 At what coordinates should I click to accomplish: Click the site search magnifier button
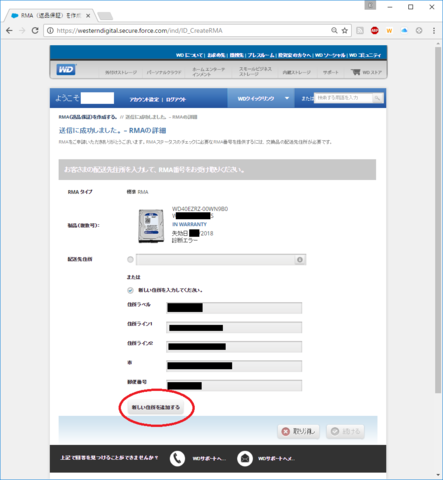click(377, 98)
